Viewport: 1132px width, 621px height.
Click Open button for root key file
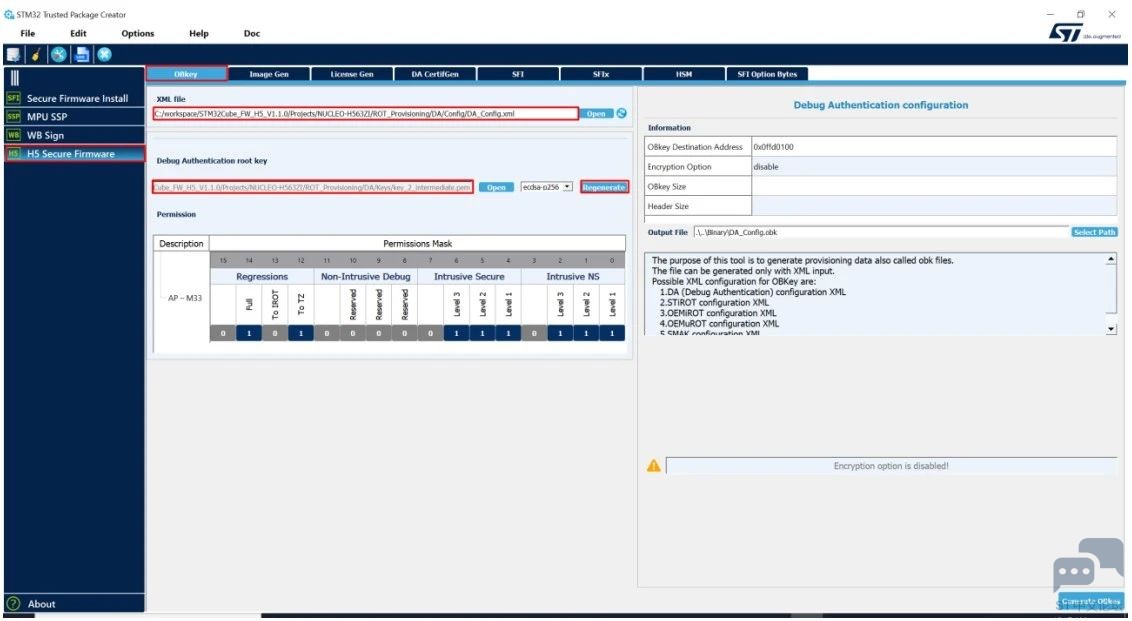[x=496, y=187]
